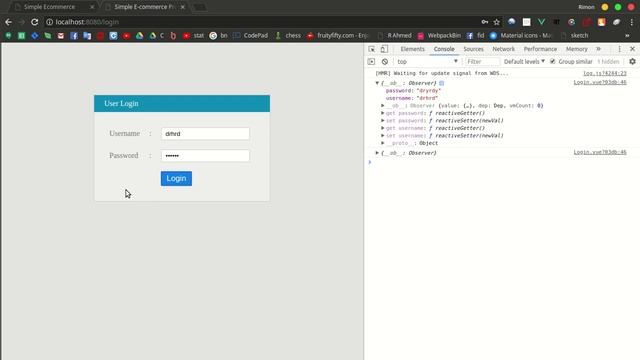Click the '1 hidden' message count
Screen dimensions: 640x360
point(608,62)
